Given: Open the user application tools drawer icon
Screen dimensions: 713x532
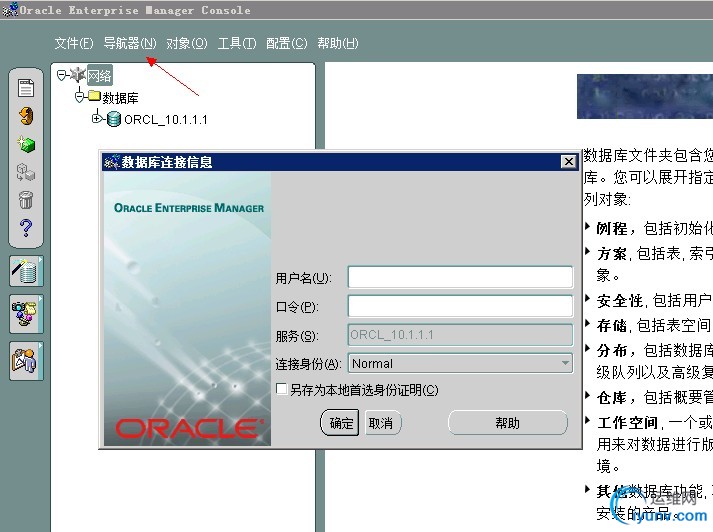Looking at the screenshot, I should point(26,361).
